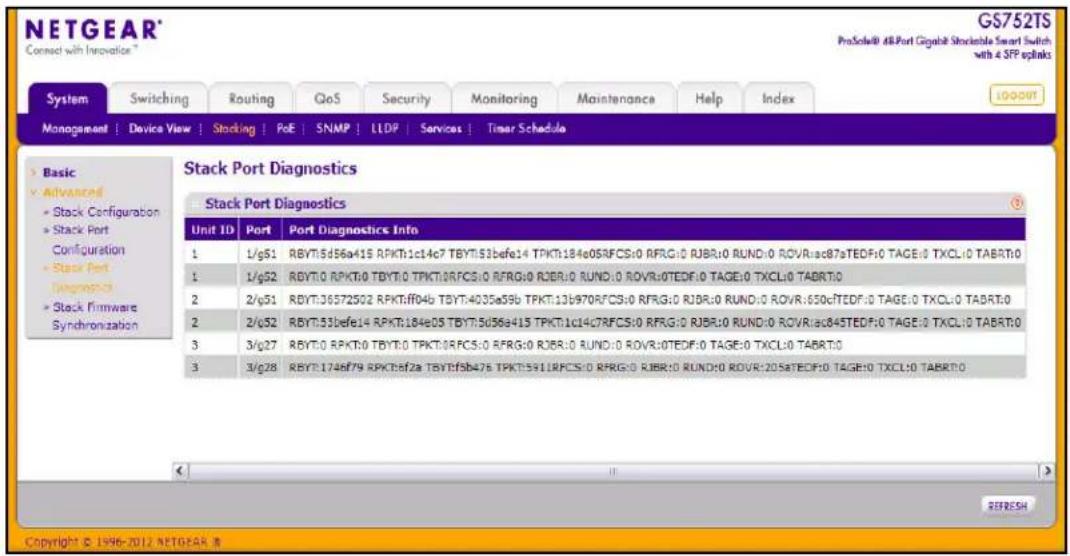Open the Device View submenu
This screenshot has height=556, width=1070.
[160, 128]
